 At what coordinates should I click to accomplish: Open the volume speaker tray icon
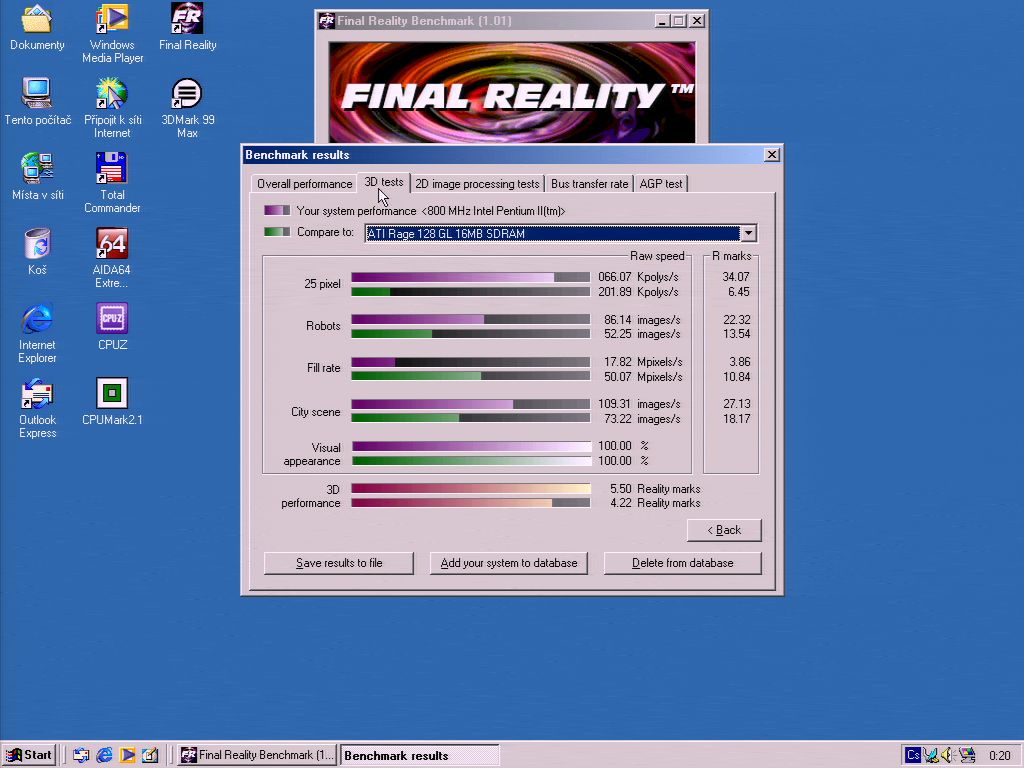tap(948, 755)
